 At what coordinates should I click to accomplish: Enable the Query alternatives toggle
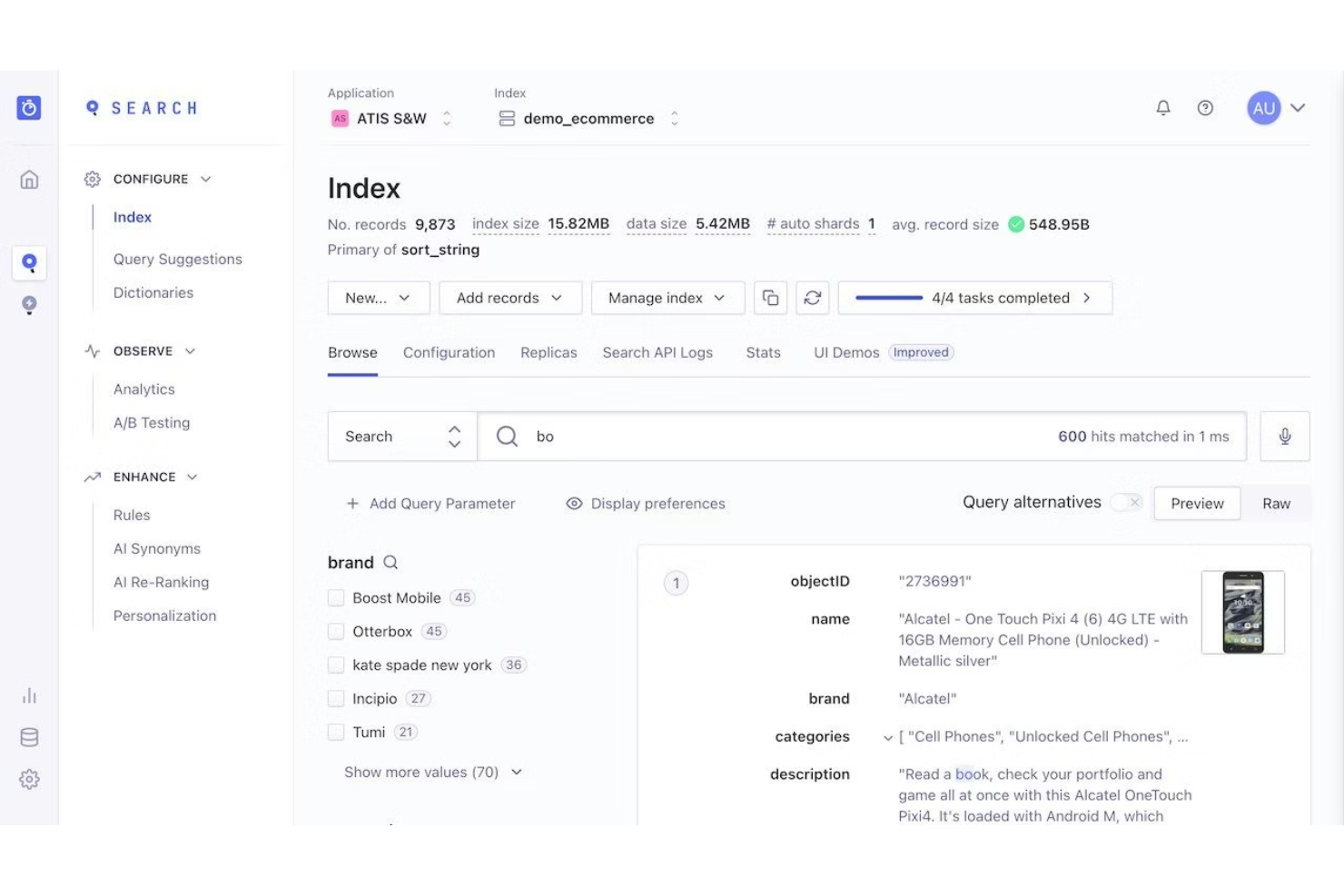[x=1126, y=502]
